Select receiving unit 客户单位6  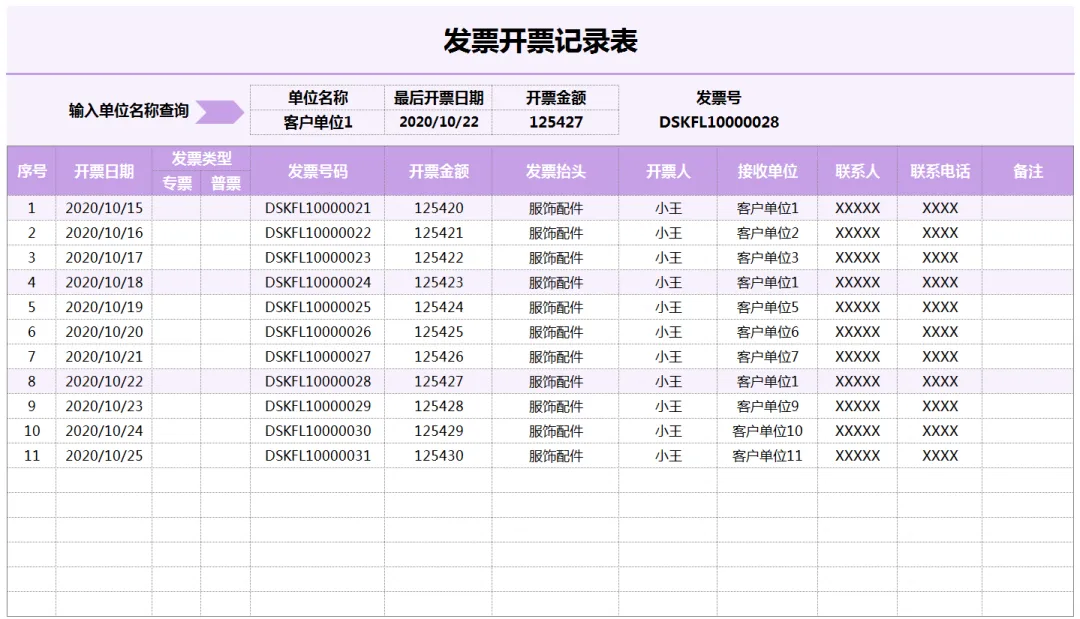[x=767, y=332]
